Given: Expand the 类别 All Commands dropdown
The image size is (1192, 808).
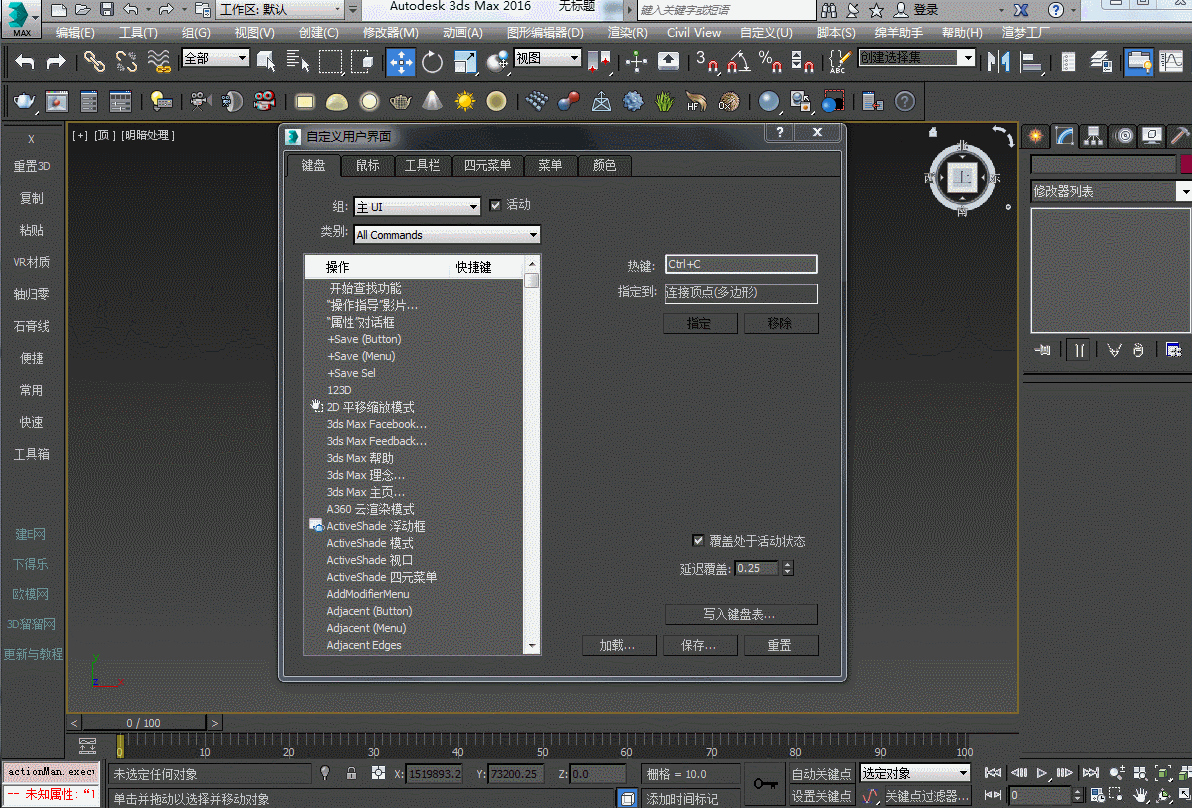Looking at the screenshot, I should point(447,235).
